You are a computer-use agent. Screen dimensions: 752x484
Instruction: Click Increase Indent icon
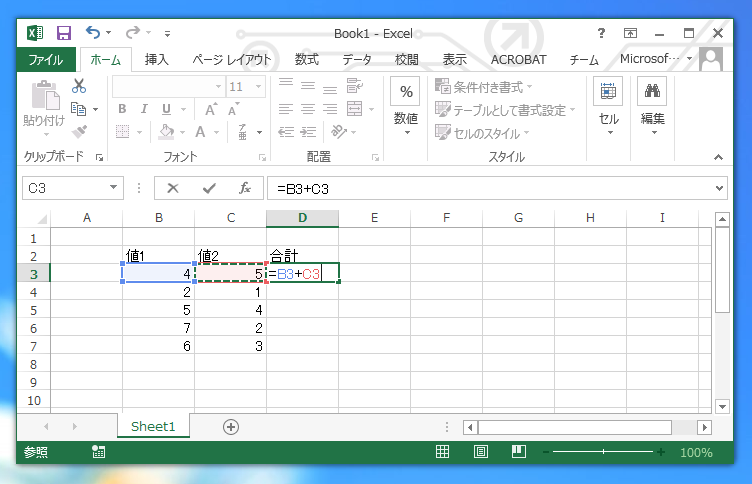[x=308, y=131]
